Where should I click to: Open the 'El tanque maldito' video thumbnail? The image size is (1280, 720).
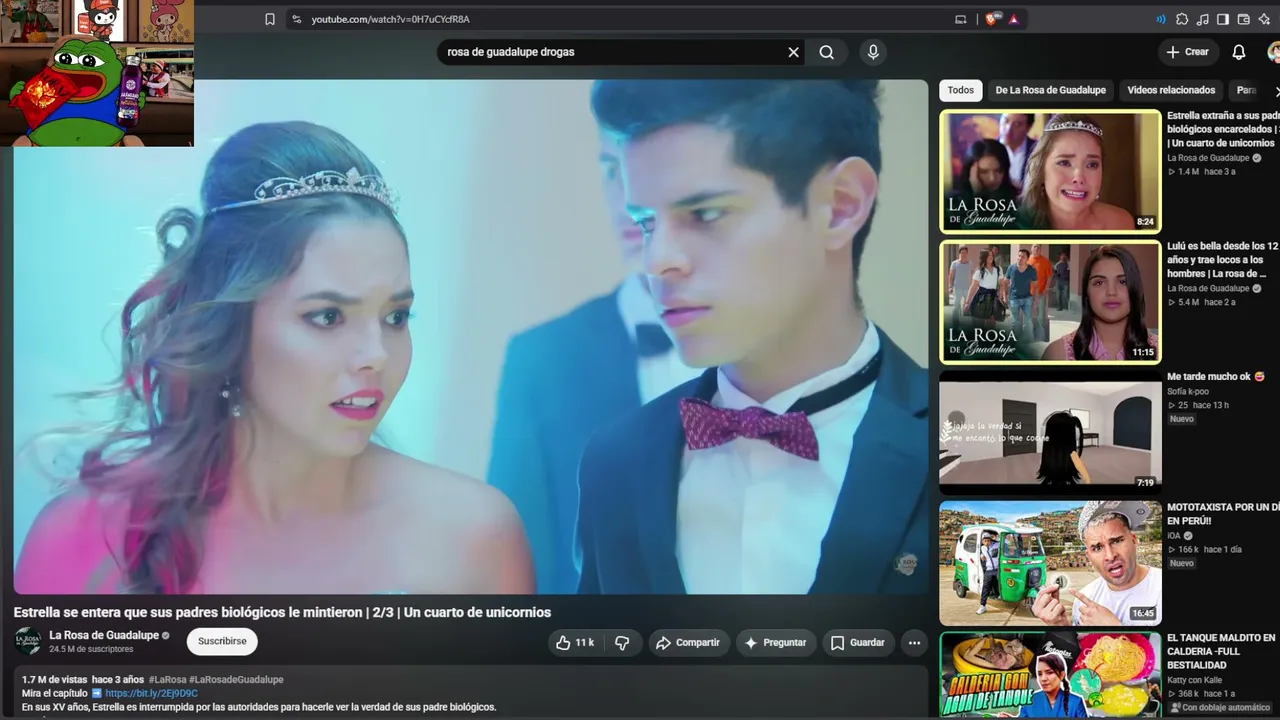click(x=1050, y=675)
